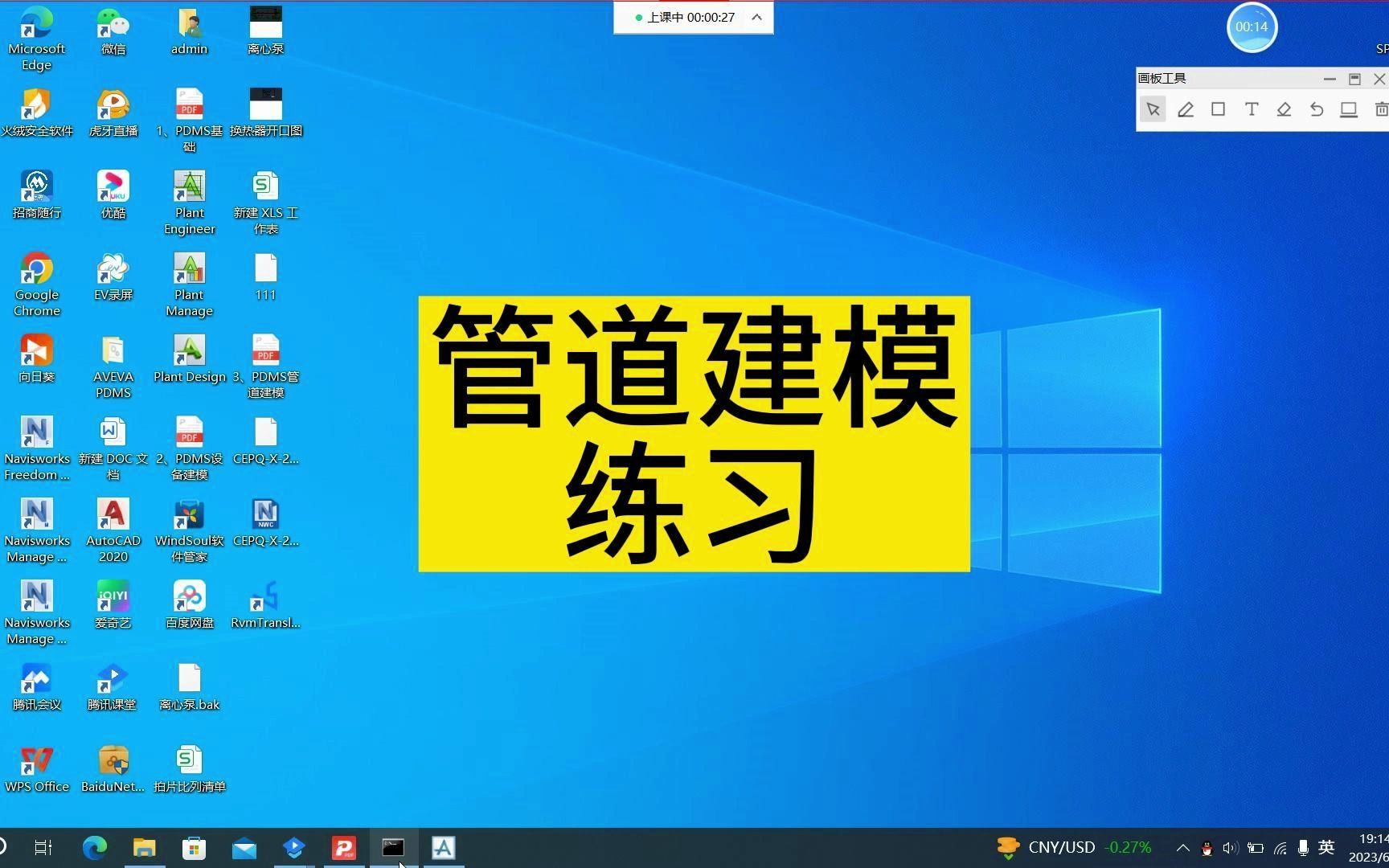Select the pen annotation tool
The width and height of the screenshot is (1389, 868).
point(1185,108)
